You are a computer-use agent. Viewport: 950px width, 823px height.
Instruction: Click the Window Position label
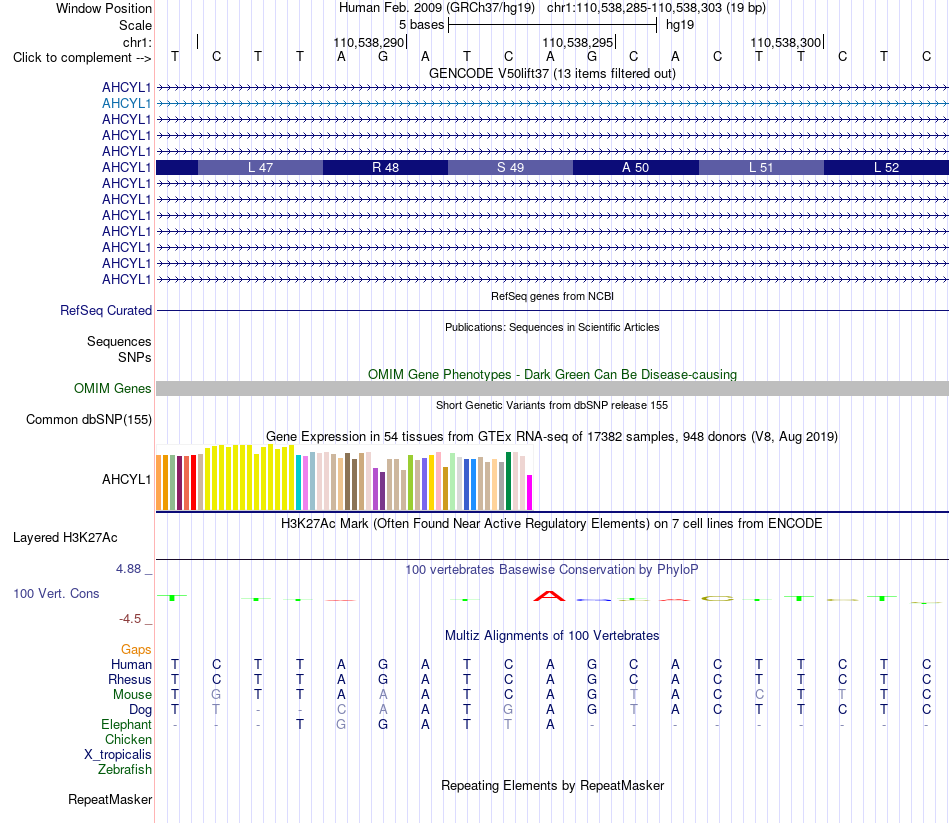click(x=104, y=8)
